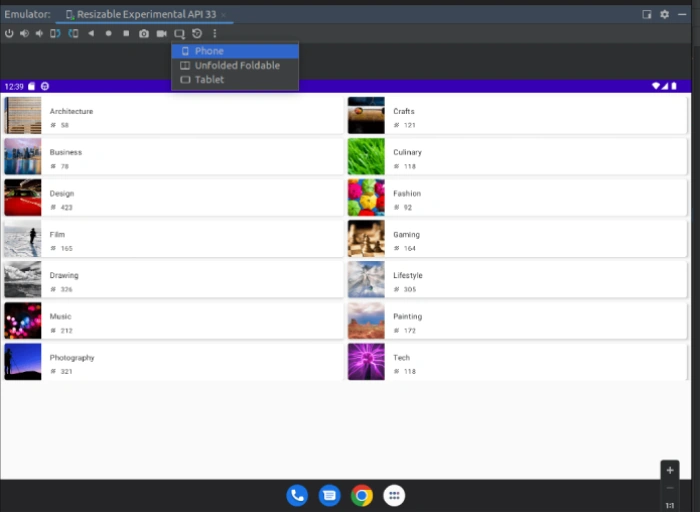Click the battery status icon

point(674,86)
